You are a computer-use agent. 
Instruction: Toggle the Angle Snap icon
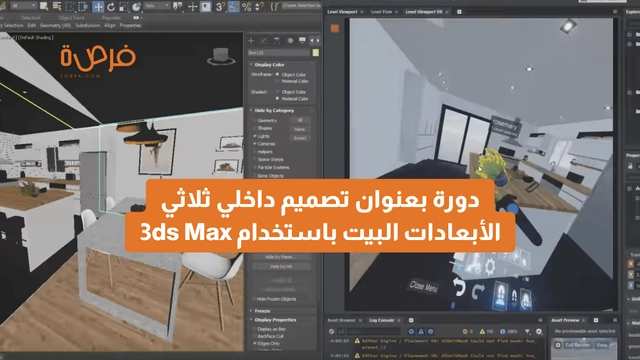click(x=233, y=7)
